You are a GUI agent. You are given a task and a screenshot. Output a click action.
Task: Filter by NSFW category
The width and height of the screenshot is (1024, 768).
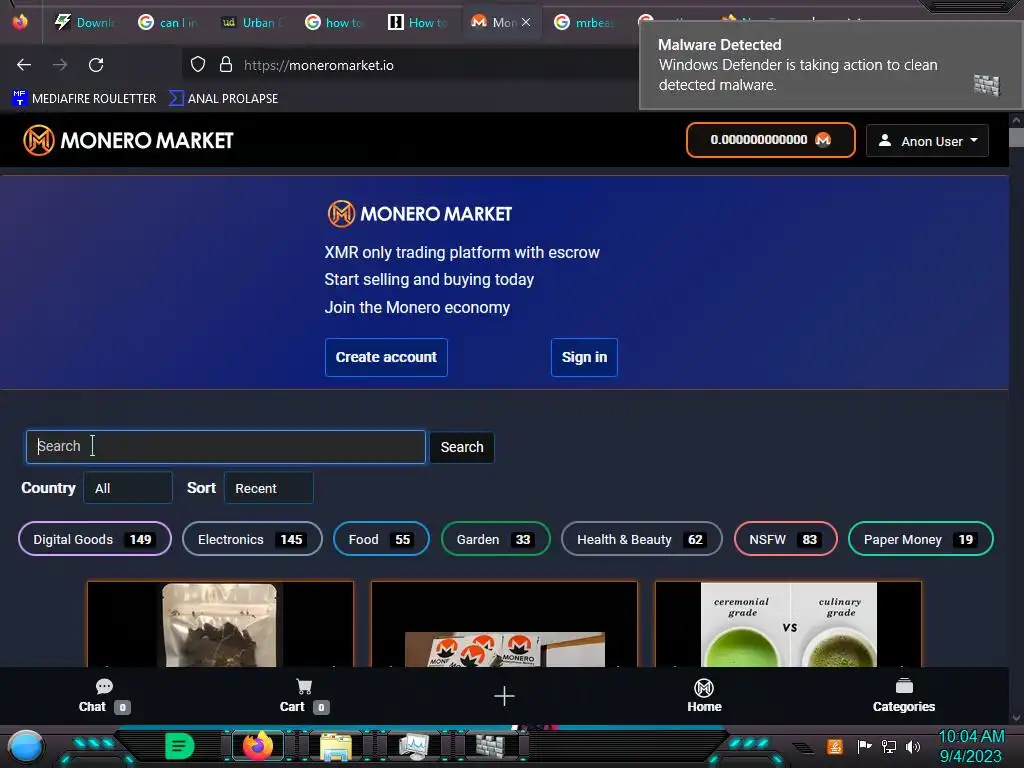[786, 539]
